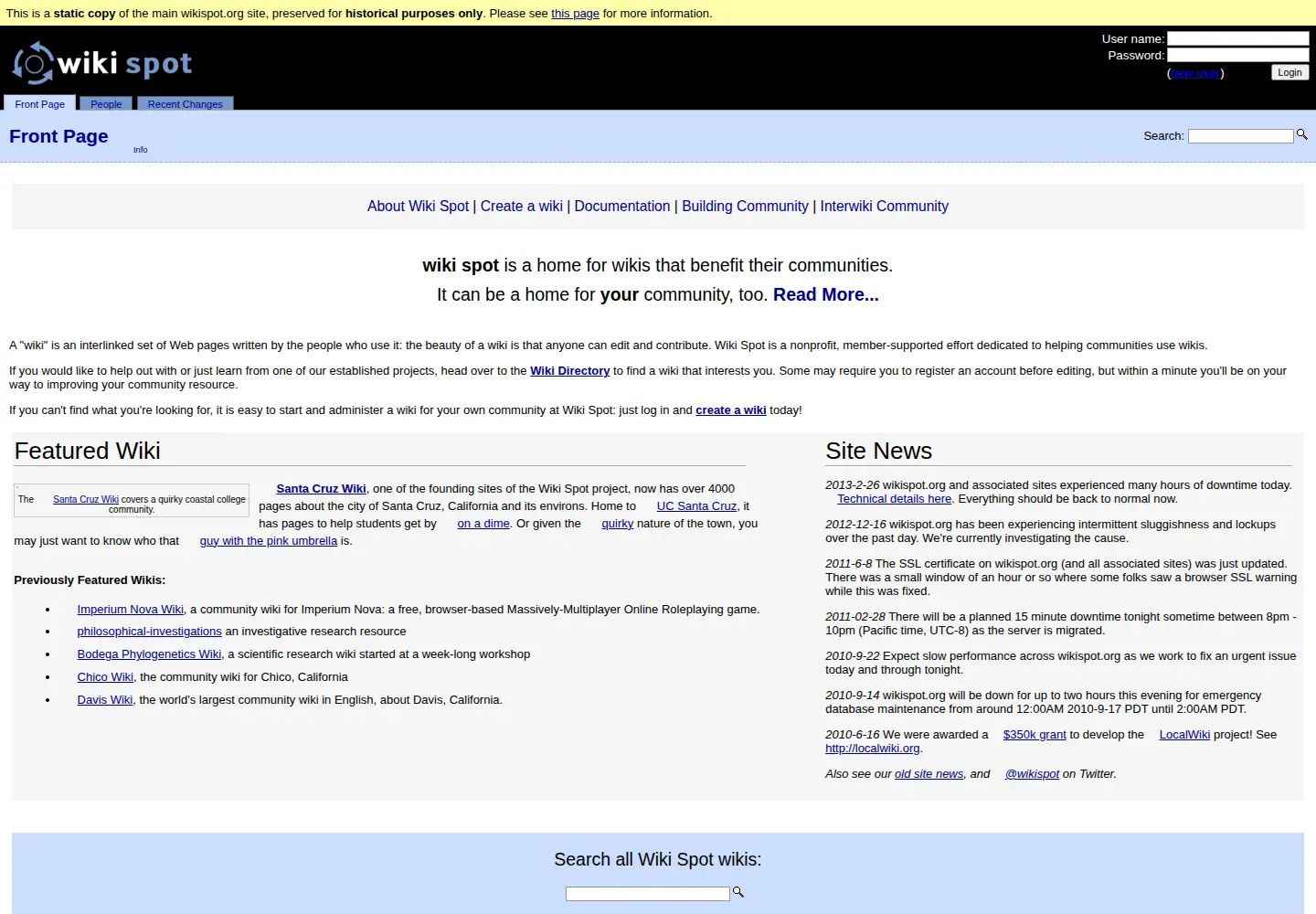Open 'guy with the pink umbrella' link

coord(269,541)
